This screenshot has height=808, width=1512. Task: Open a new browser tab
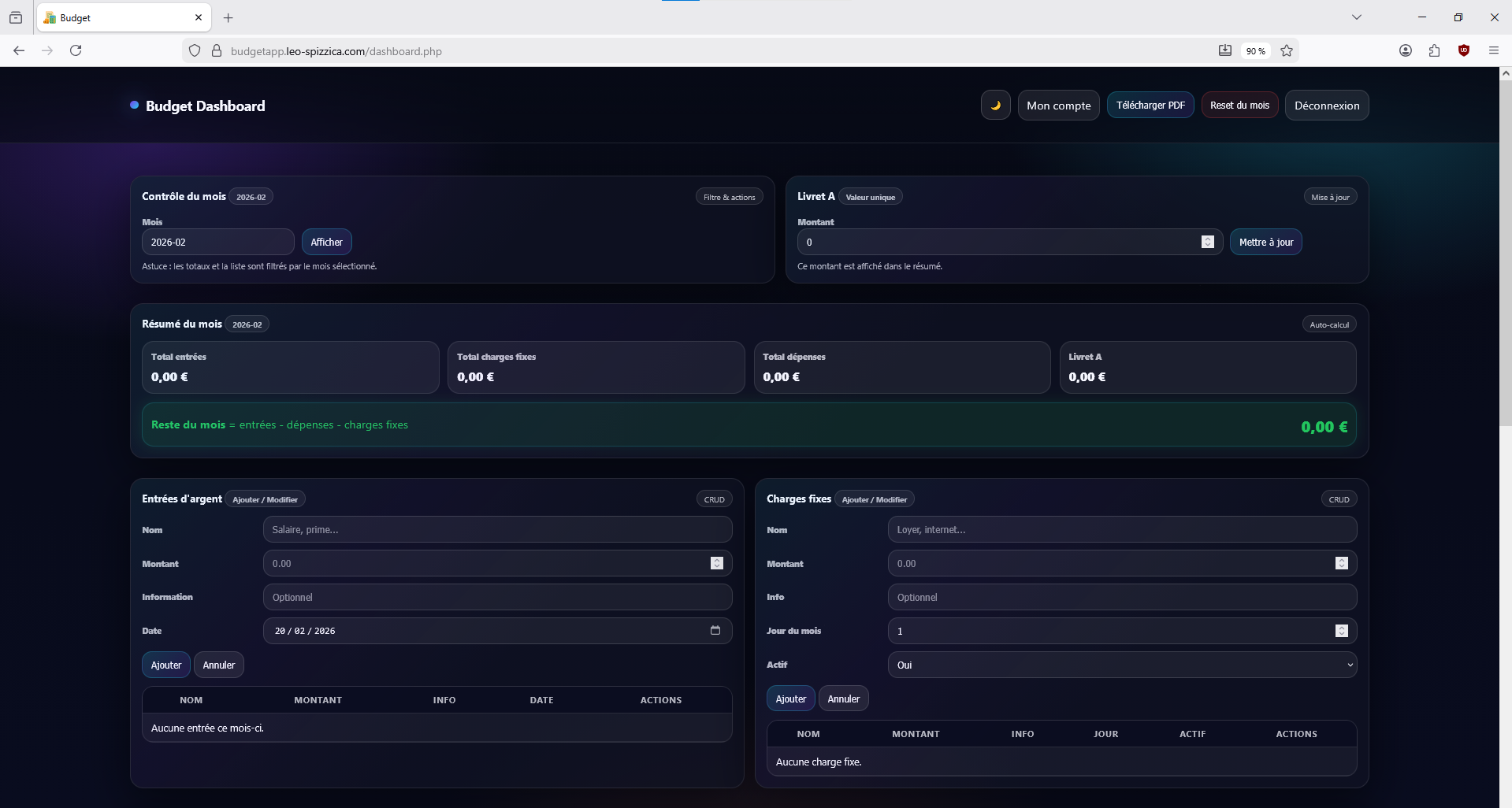click(228, 17)
